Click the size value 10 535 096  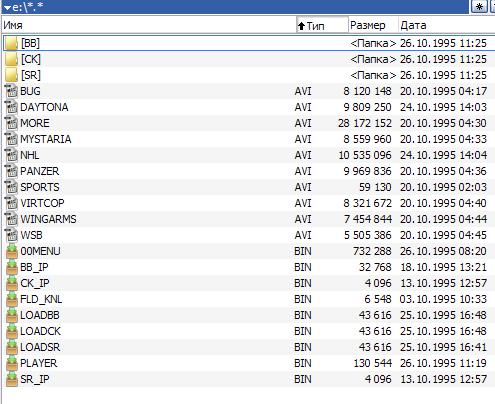pos(365,155)
